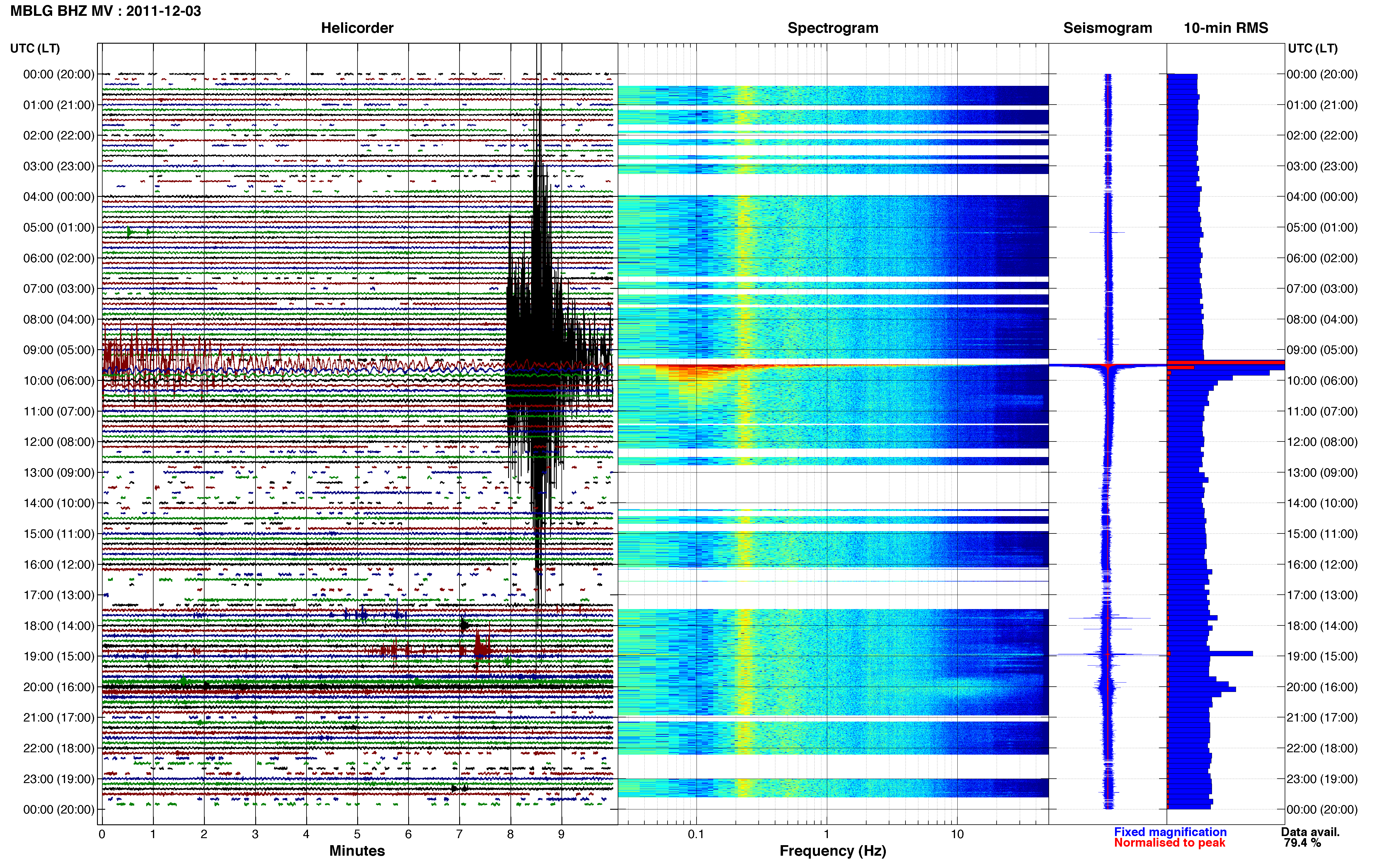Click left-axis time label 08:00 (04:00)
Viewport: 1389px width, 868px height.
[x=59, y=319]
